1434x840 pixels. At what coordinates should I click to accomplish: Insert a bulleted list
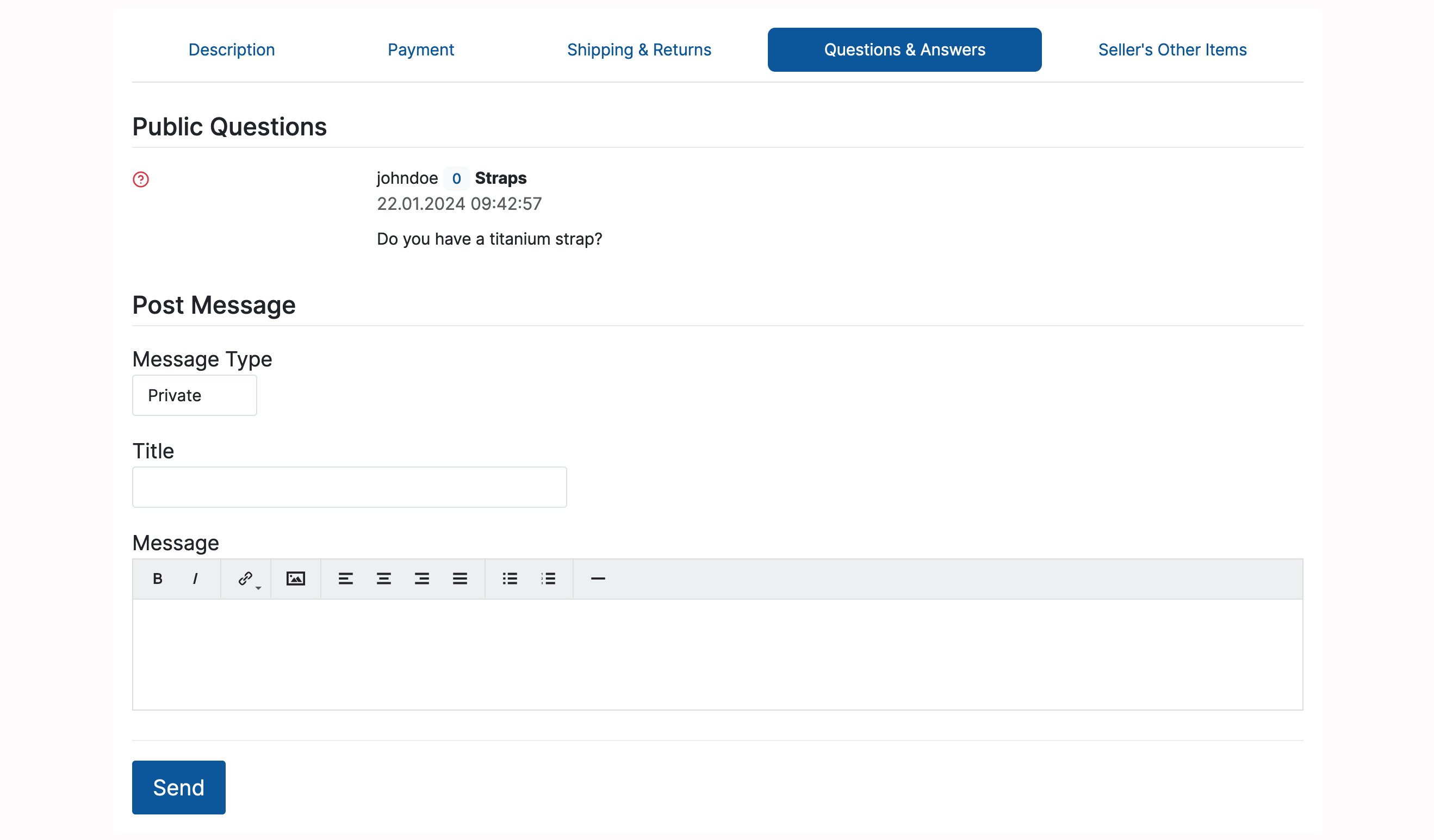pyautogui.click(x=510, y=579)
